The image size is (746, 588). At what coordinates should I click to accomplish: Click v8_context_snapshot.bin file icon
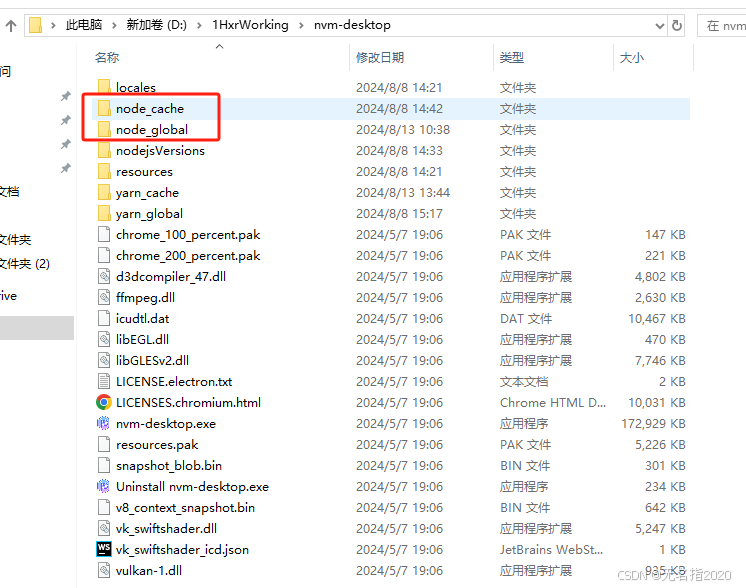tap(104, 507)
